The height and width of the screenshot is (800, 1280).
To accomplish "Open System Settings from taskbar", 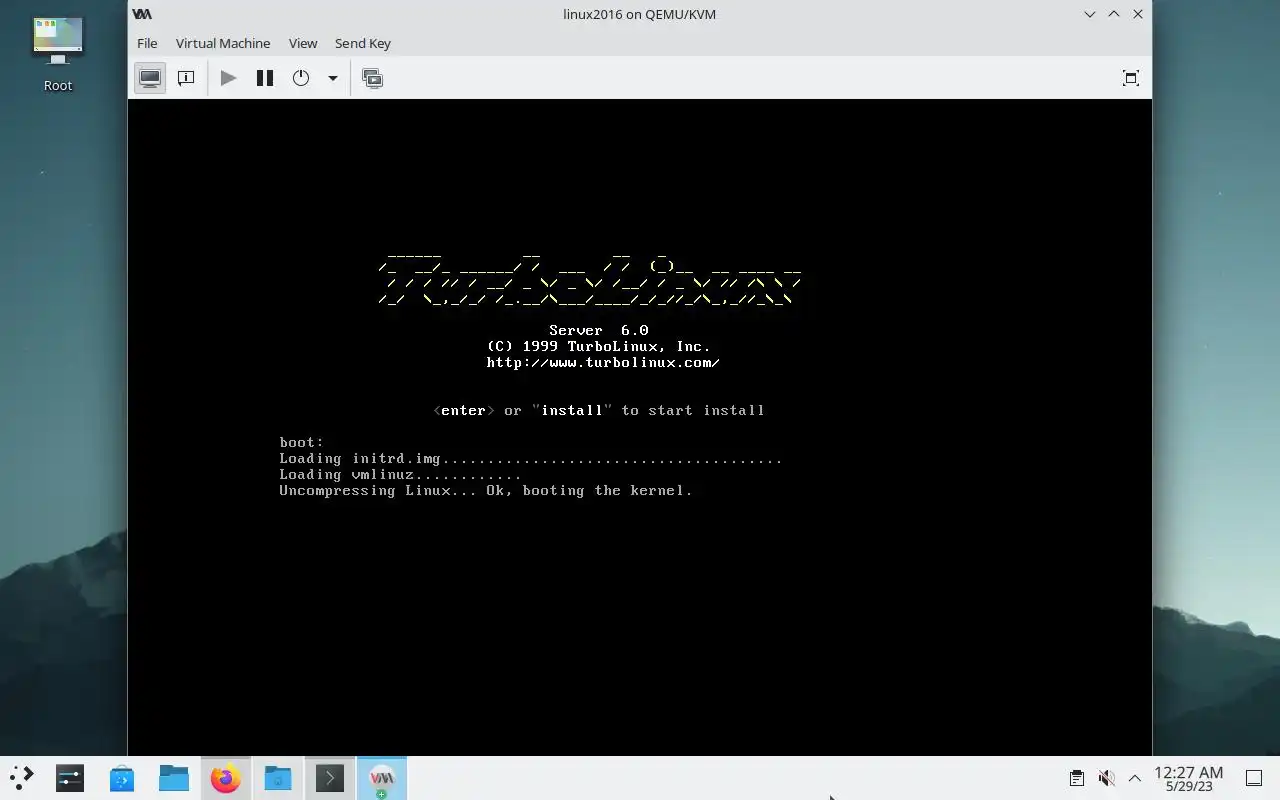I will pos(70,778).
